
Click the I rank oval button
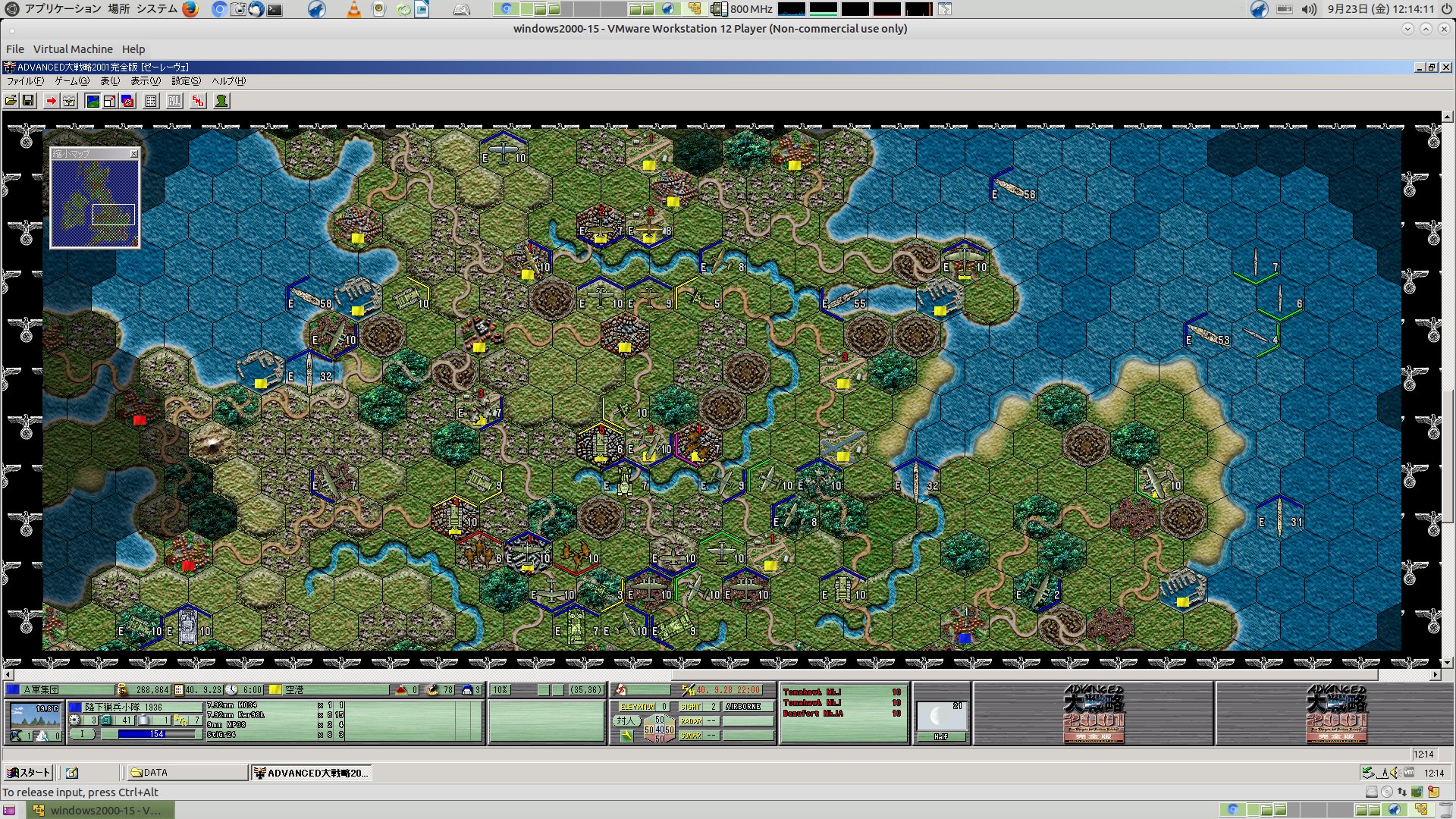point(83,734)
